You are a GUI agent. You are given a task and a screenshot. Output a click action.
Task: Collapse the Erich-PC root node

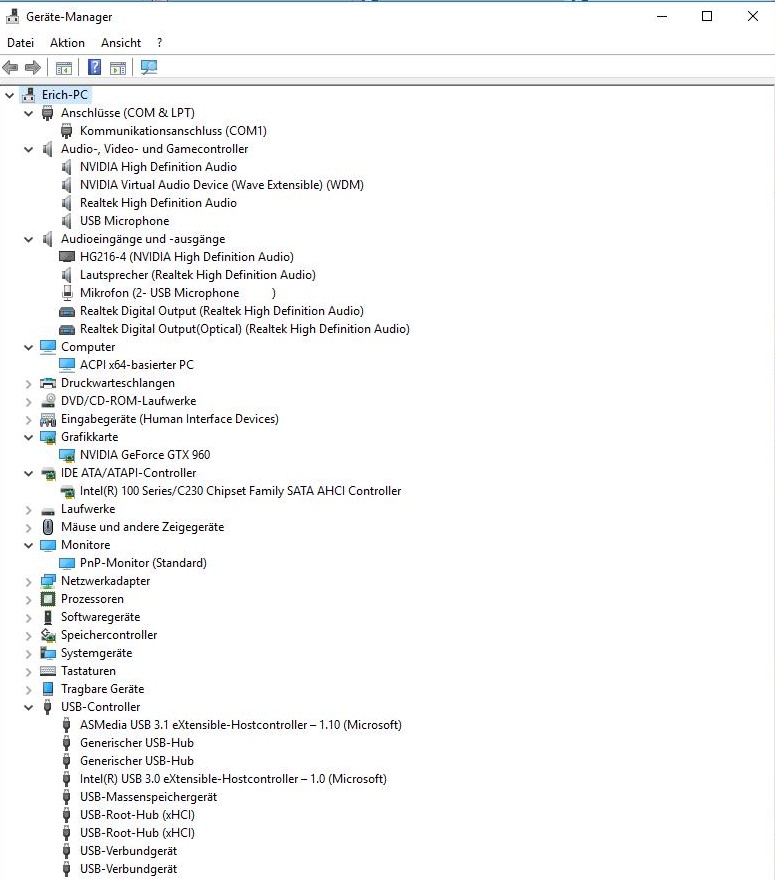click(x=10, y=95)
